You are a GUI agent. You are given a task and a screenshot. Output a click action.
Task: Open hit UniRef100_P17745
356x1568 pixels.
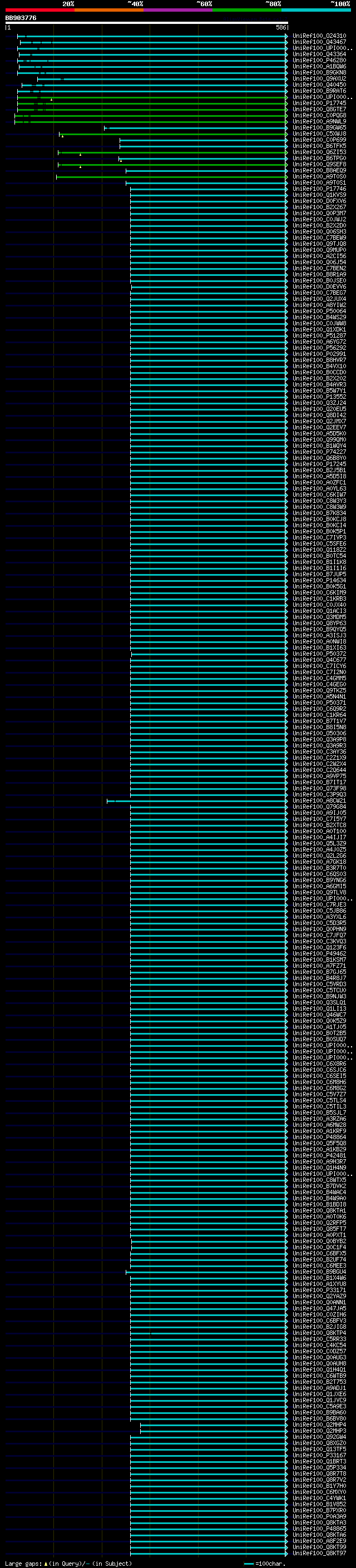319,103
